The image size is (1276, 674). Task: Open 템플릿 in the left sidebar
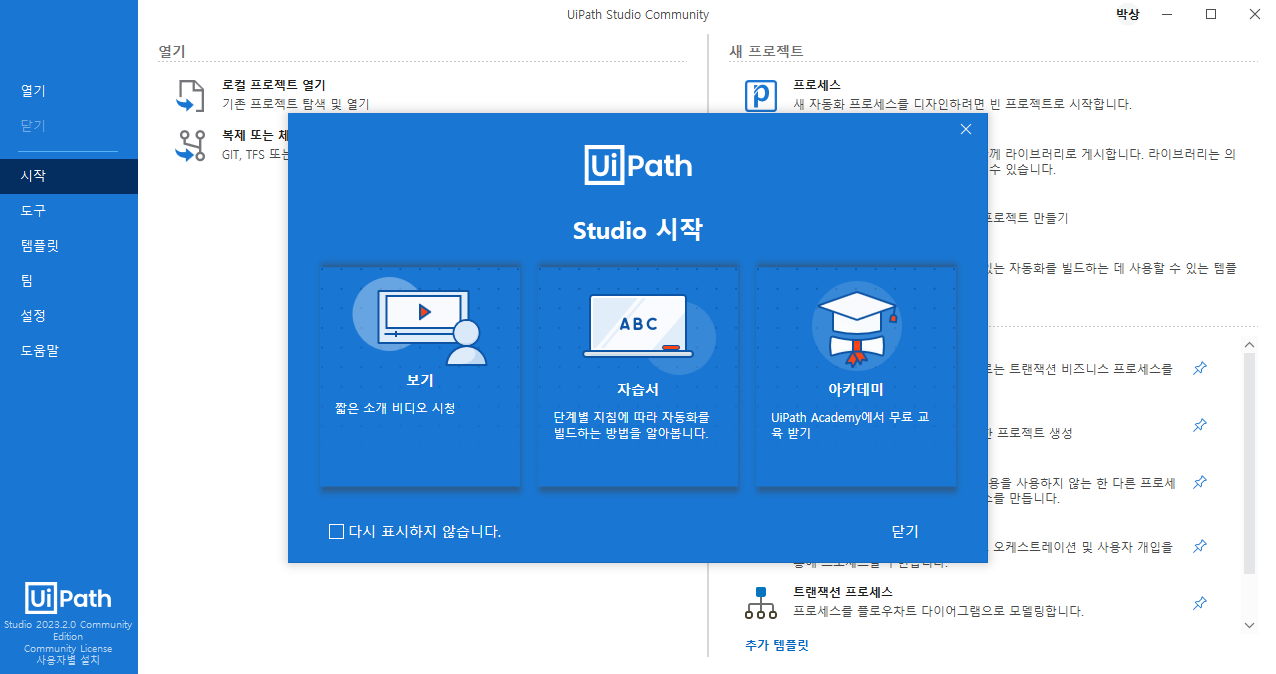click(69, 246)
